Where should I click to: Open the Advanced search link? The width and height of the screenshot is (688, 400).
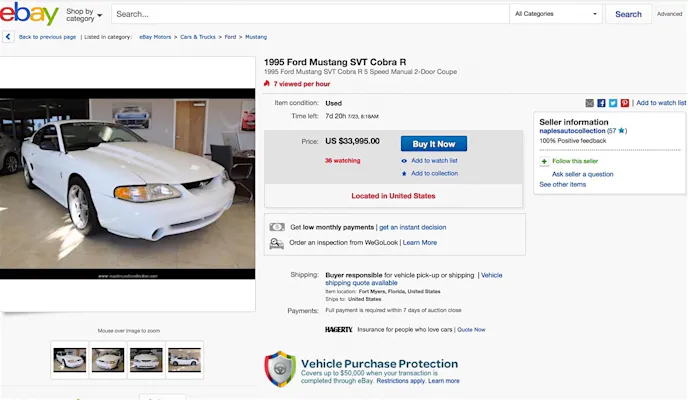coord(670,14)
